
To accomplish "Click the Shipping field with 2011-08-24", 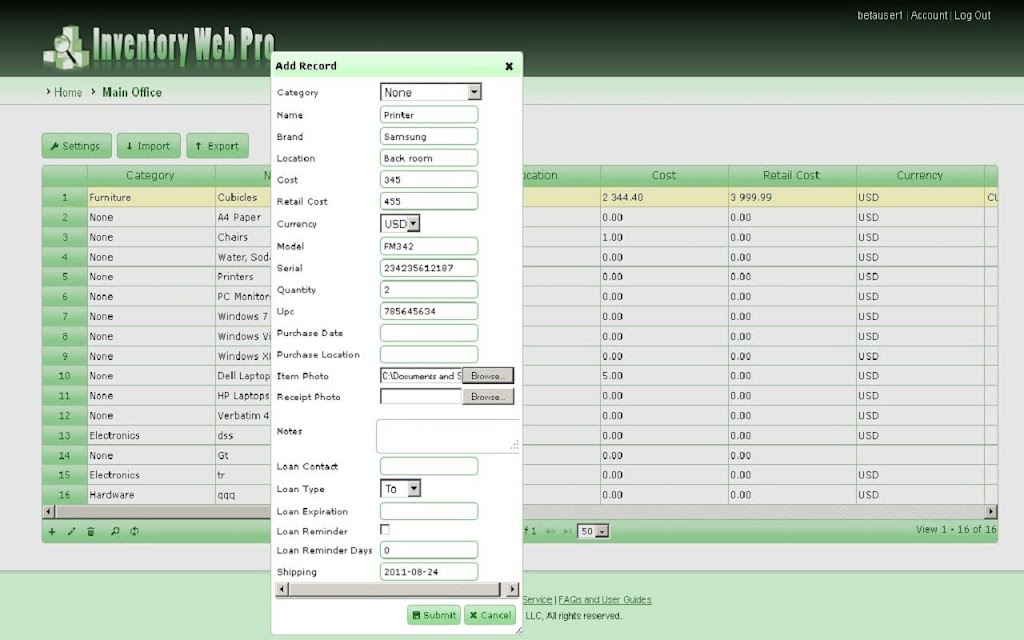I will [429, 571].
